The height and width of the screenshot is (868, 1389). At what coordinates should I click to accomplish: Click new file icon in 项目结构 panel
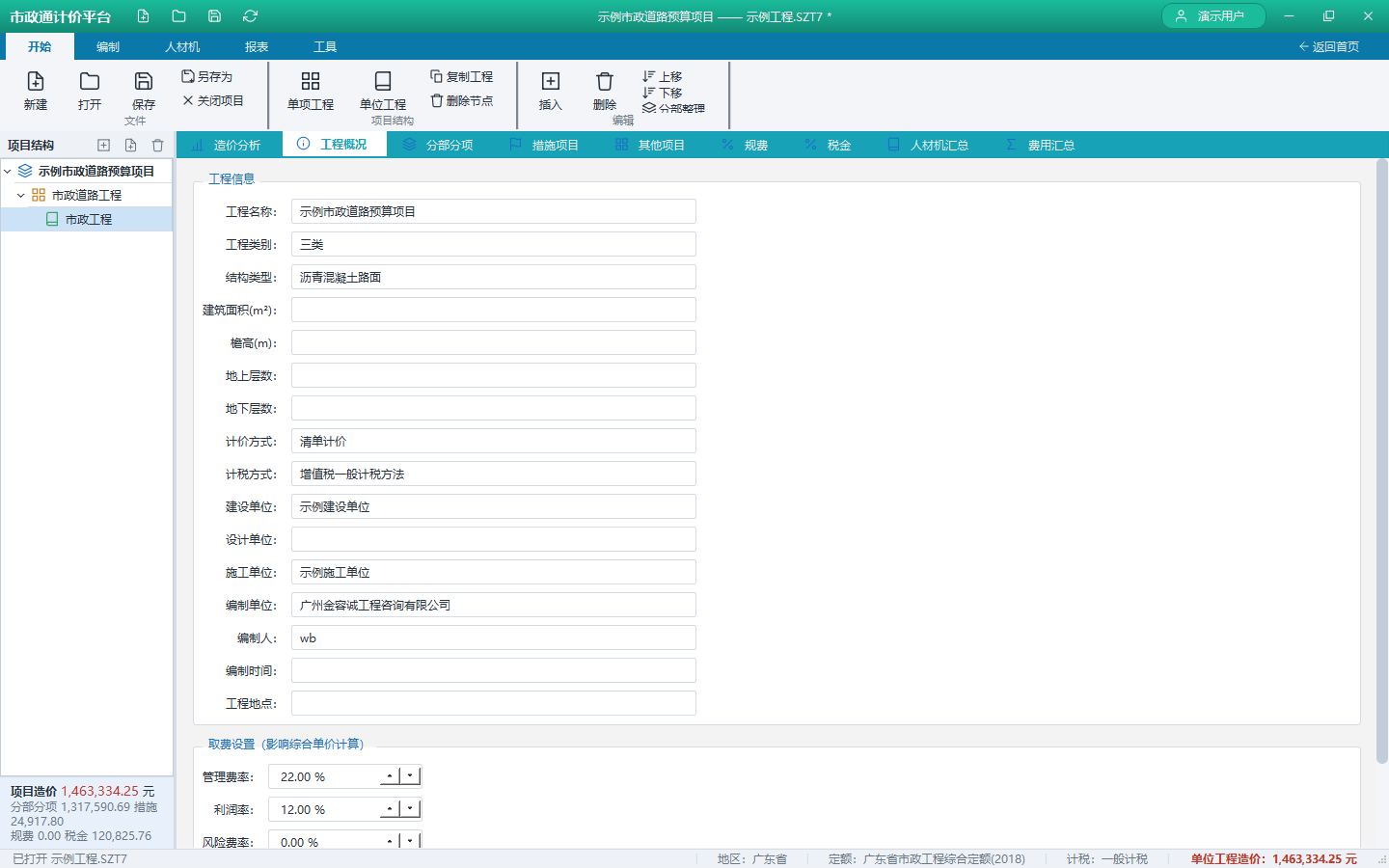pos(130,145)
